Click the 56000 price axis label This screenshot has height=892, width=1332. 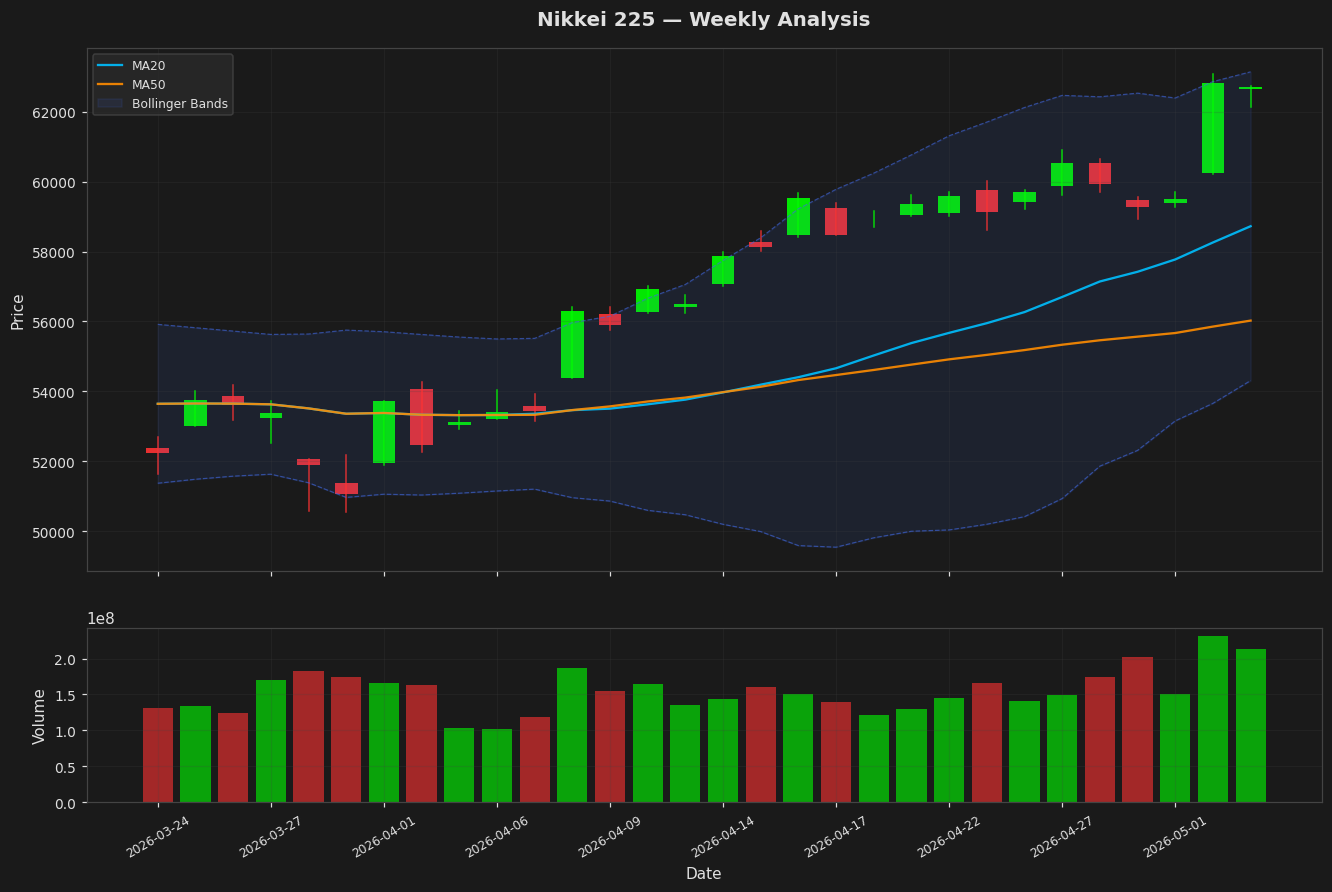54,322
